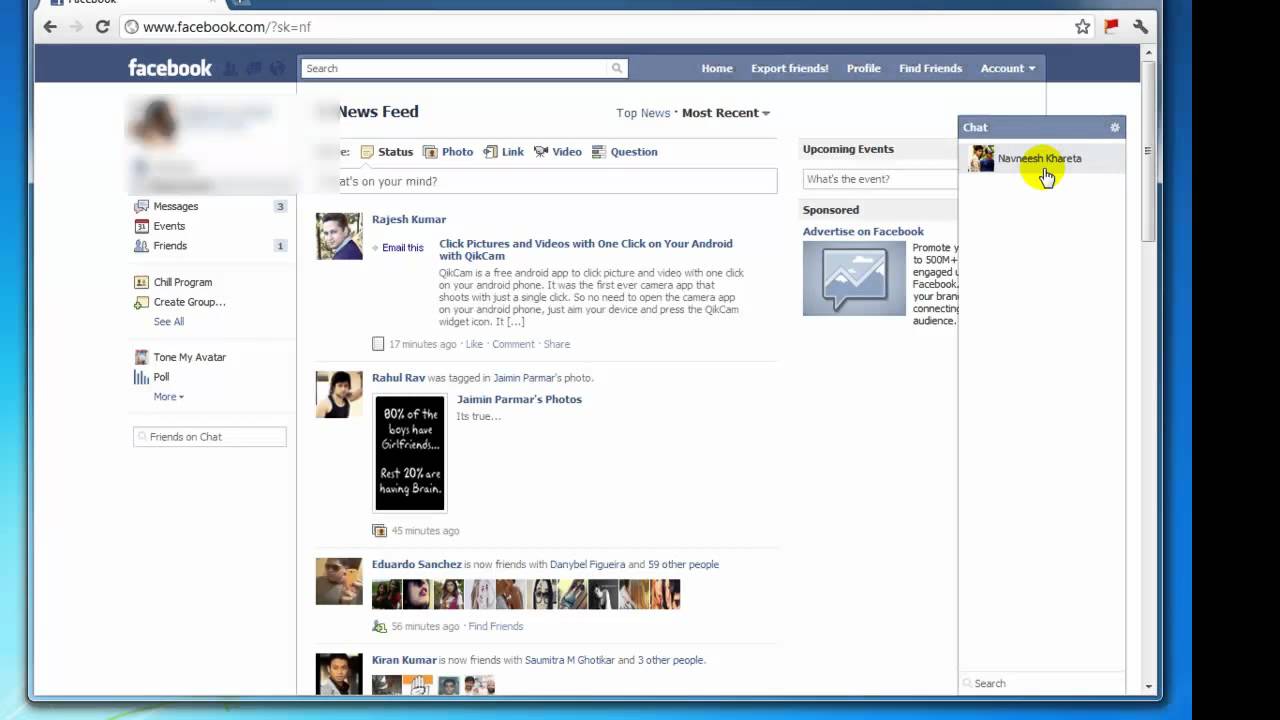Screen dimensions: 1280x720
Task: Click Rajesh Kumar's avatar picture
Action: [339, 236]
